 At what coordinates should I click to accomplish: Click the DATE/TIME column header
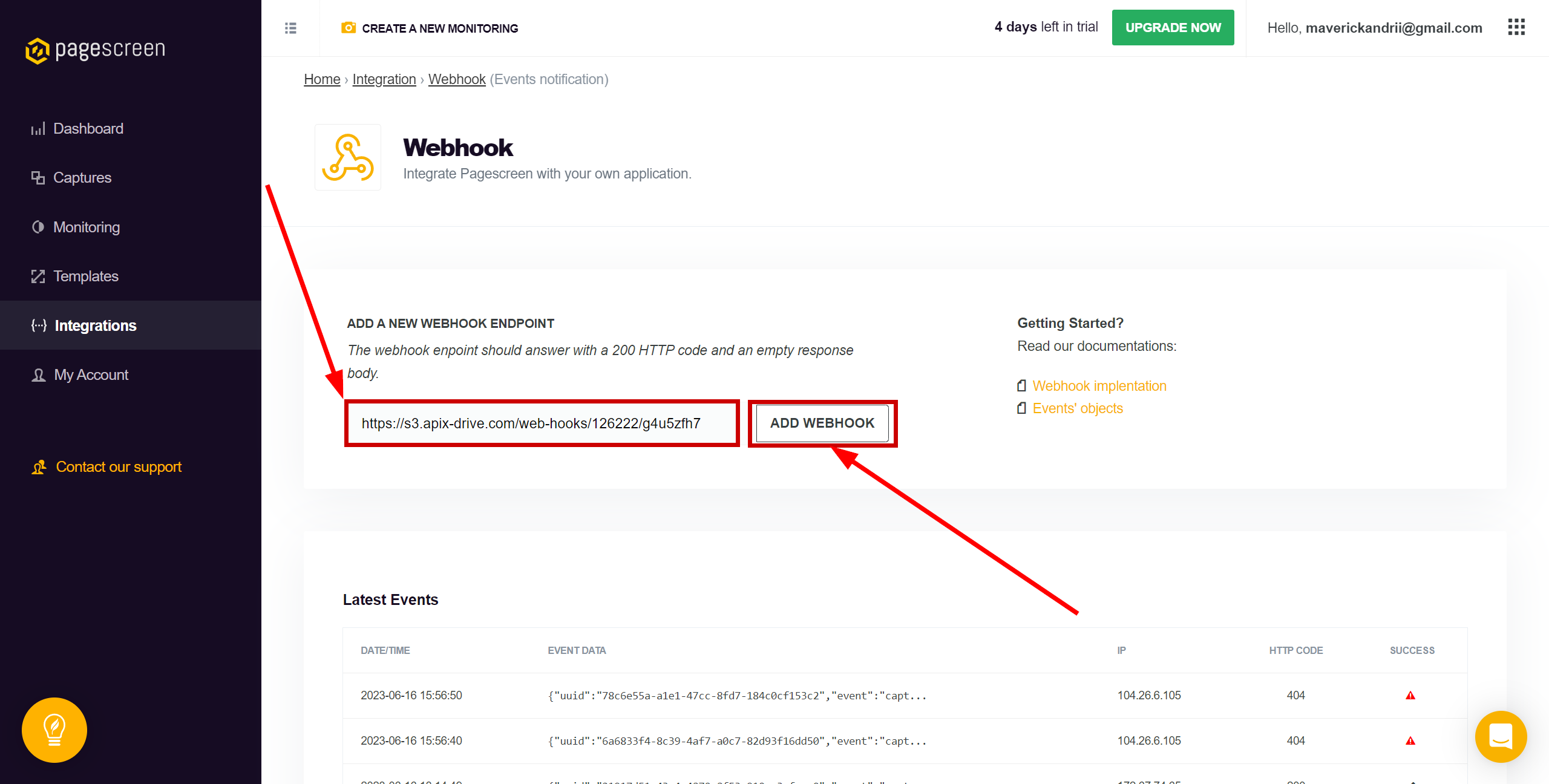coord(385,650)
